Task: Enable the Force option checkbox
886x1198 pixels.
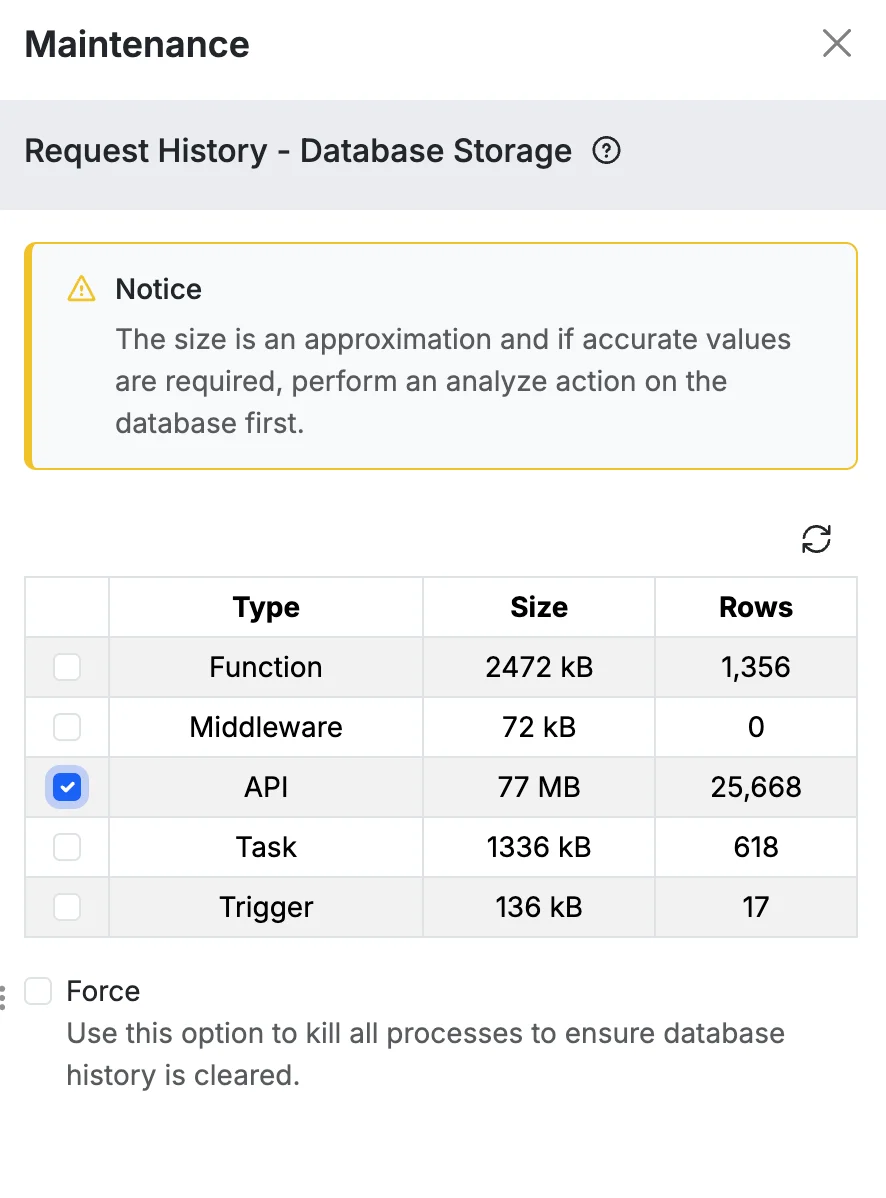Action: pos(38,991)
